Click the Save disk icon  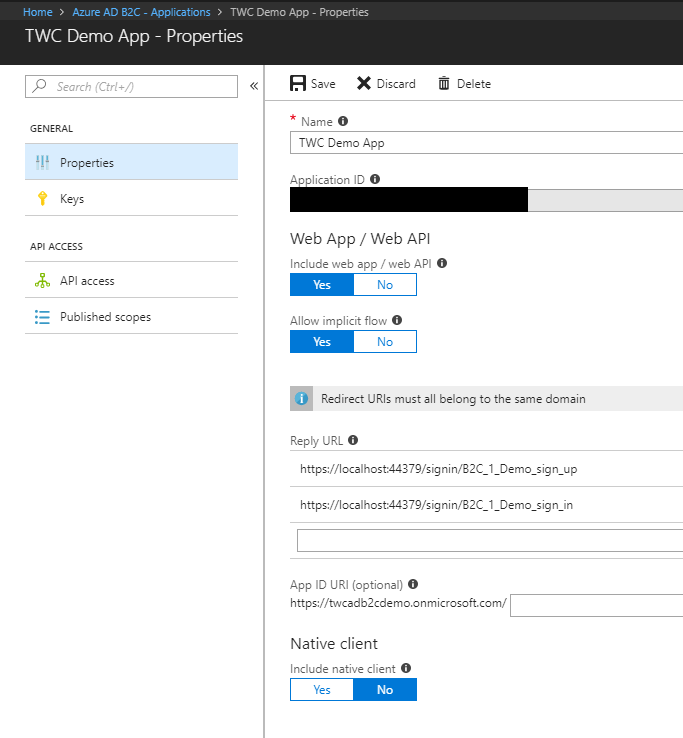tap(297, 83)
